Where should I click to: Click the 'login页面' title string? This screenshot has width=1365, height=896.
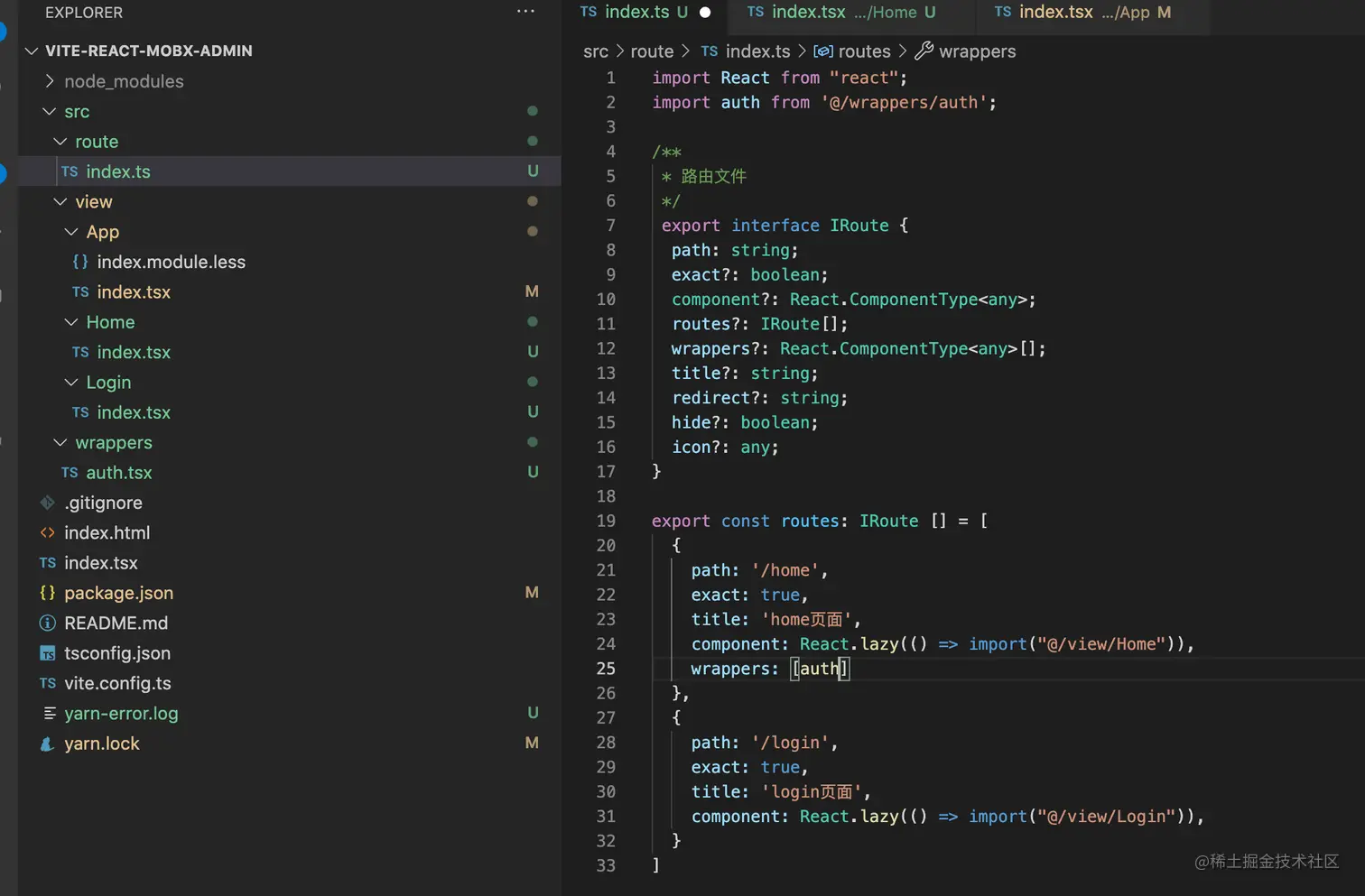pyautogui.click(x=812, y=792)
